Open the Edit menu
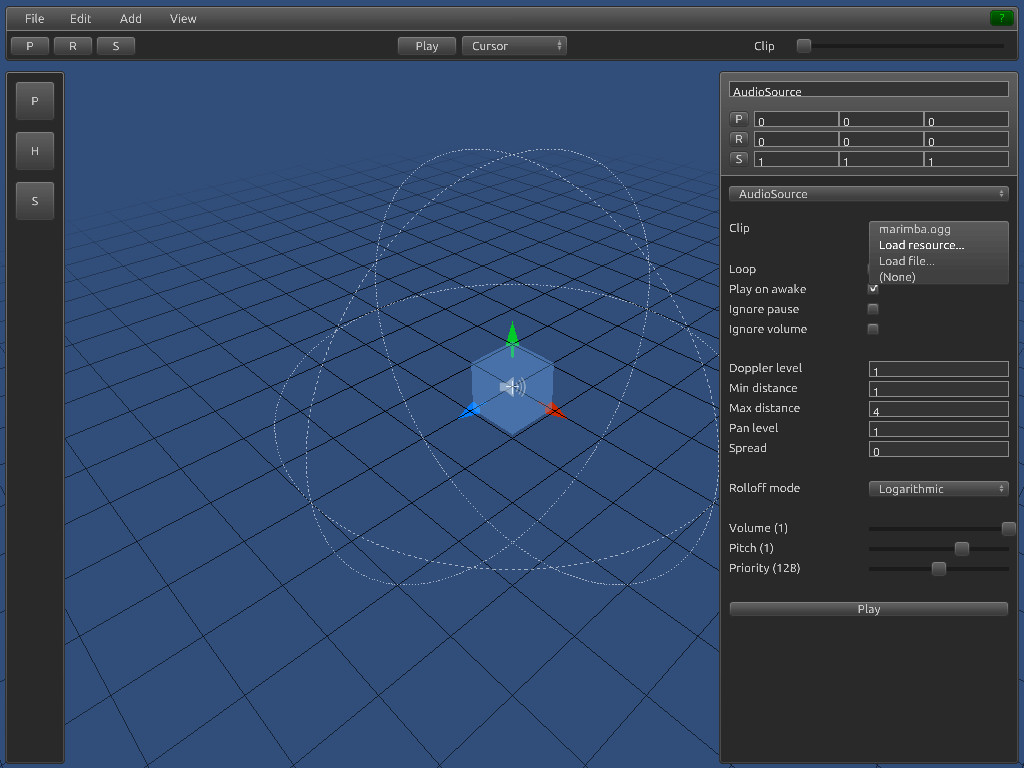This screenshot has height=768, width=1024. pos(80,19)
